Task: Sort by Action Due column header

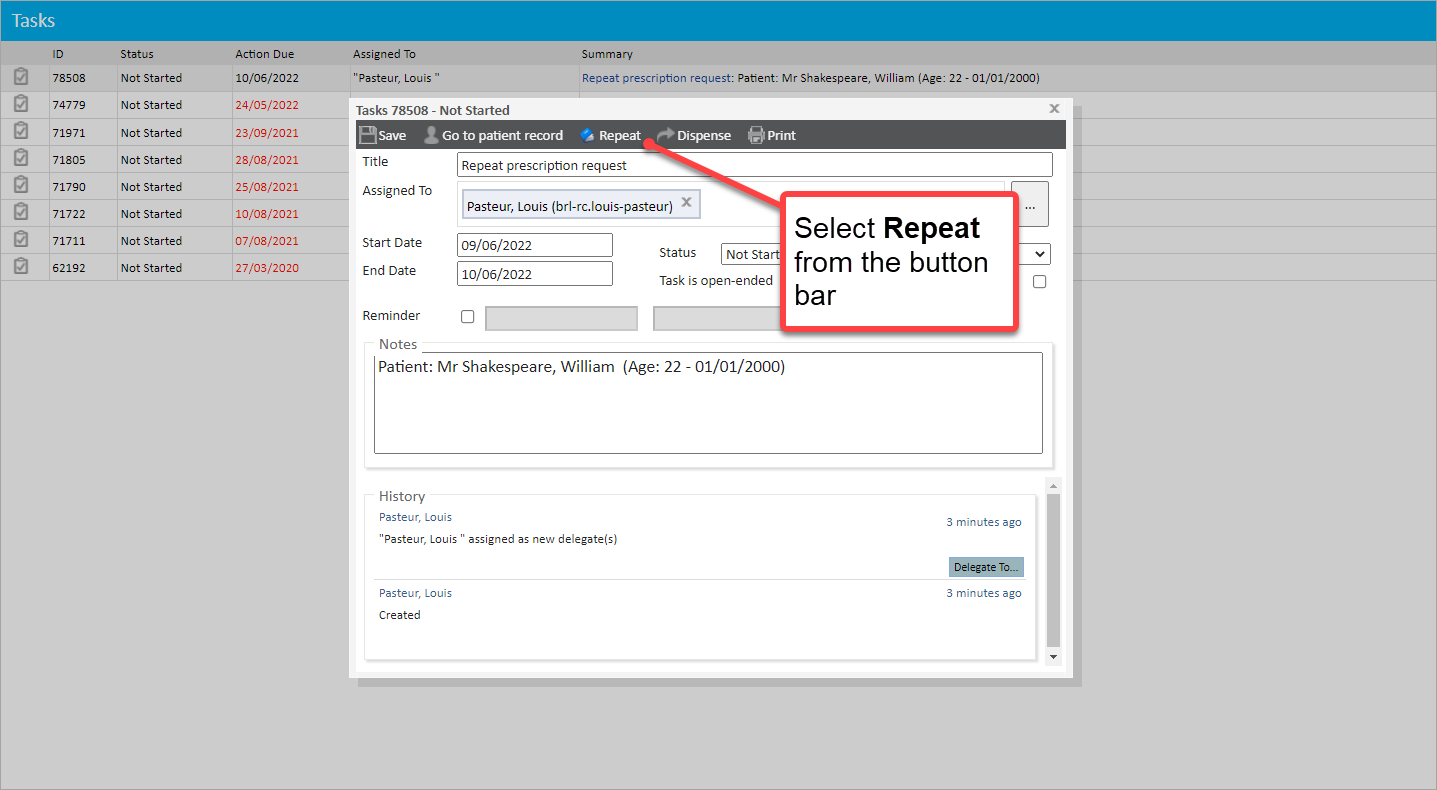Action: tap(264, 54)
